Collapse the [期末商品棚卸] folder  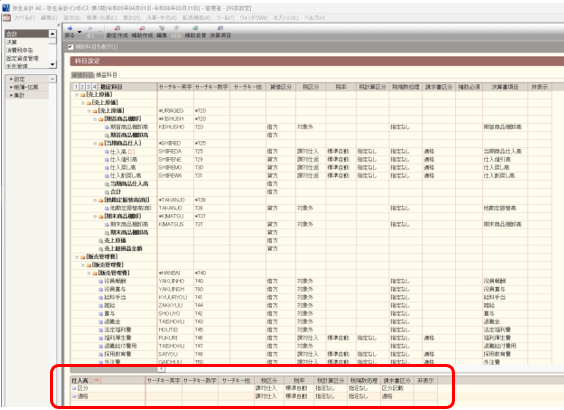tap(95, 217)
